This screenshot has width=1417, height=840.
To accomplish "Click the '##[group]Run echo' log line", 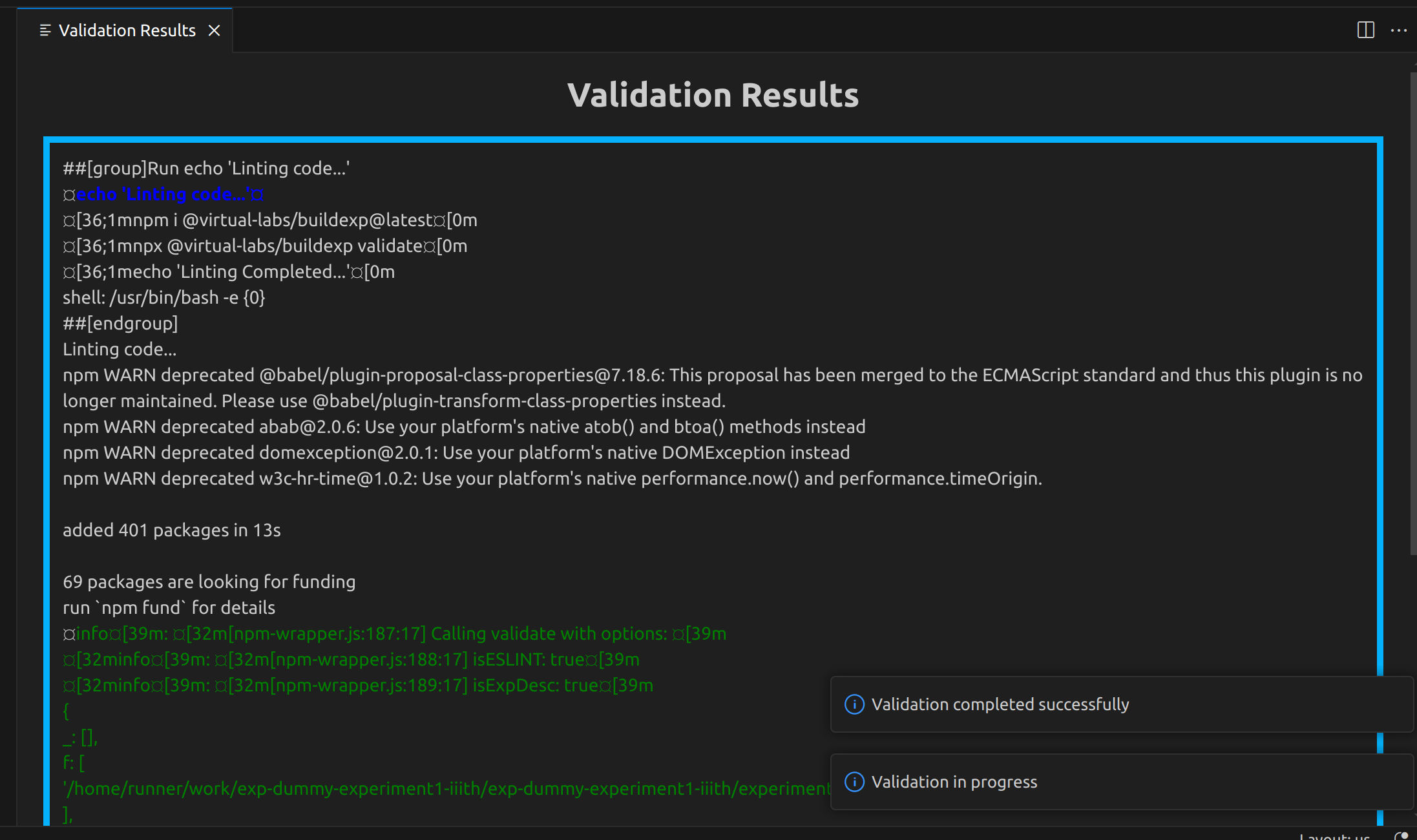I will tap(205, 168).
